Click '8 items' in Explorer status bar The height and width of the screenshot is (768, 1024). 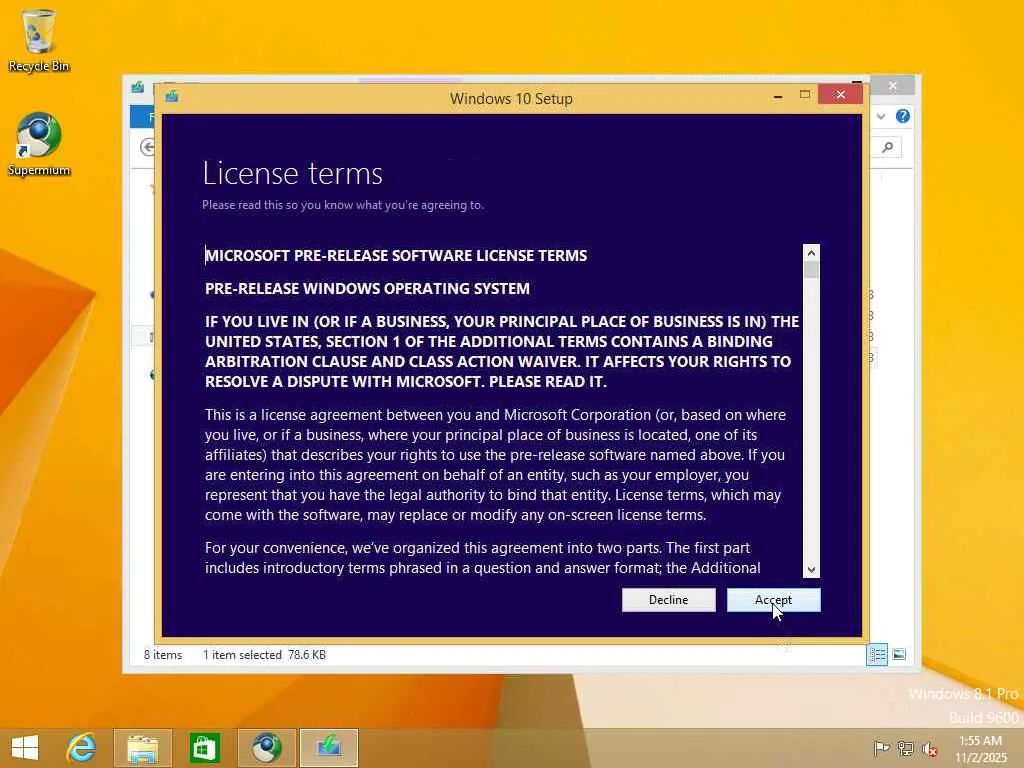click(163, 654)
